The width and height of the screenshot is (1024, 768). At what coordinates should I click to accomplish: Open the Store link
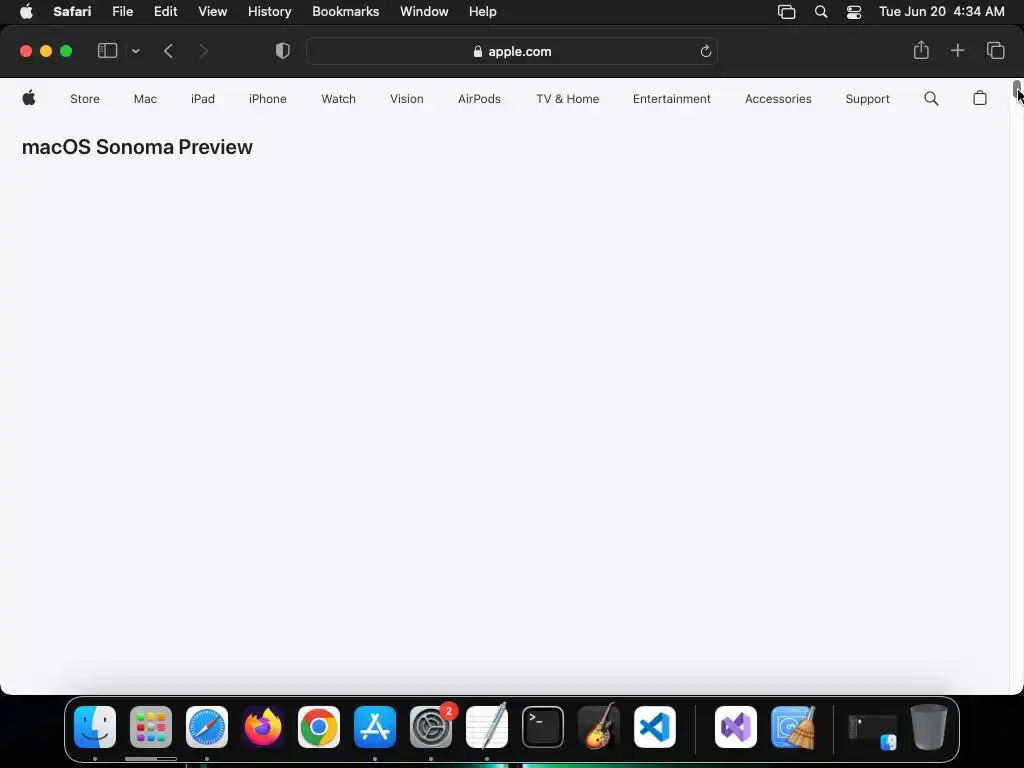[x=85, y=99]
